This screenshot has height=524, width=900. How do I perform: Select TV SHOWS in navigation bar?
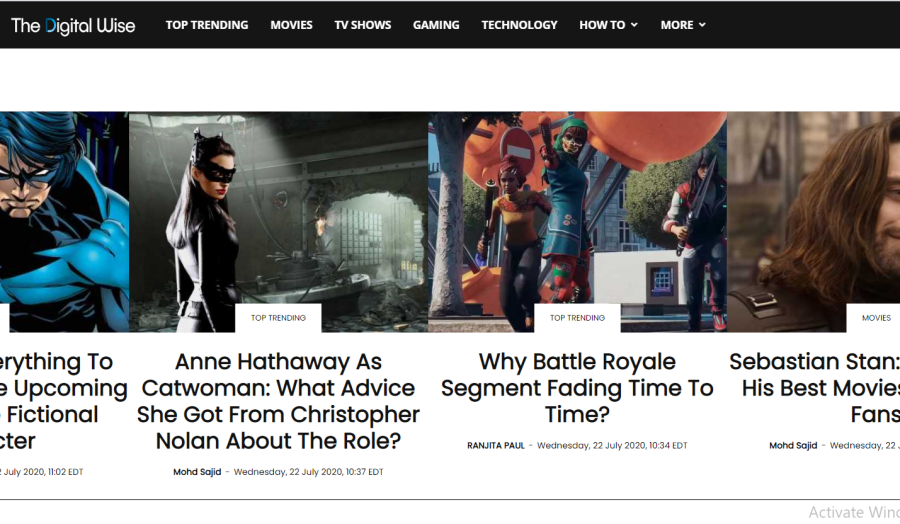(x=363, y=25)
